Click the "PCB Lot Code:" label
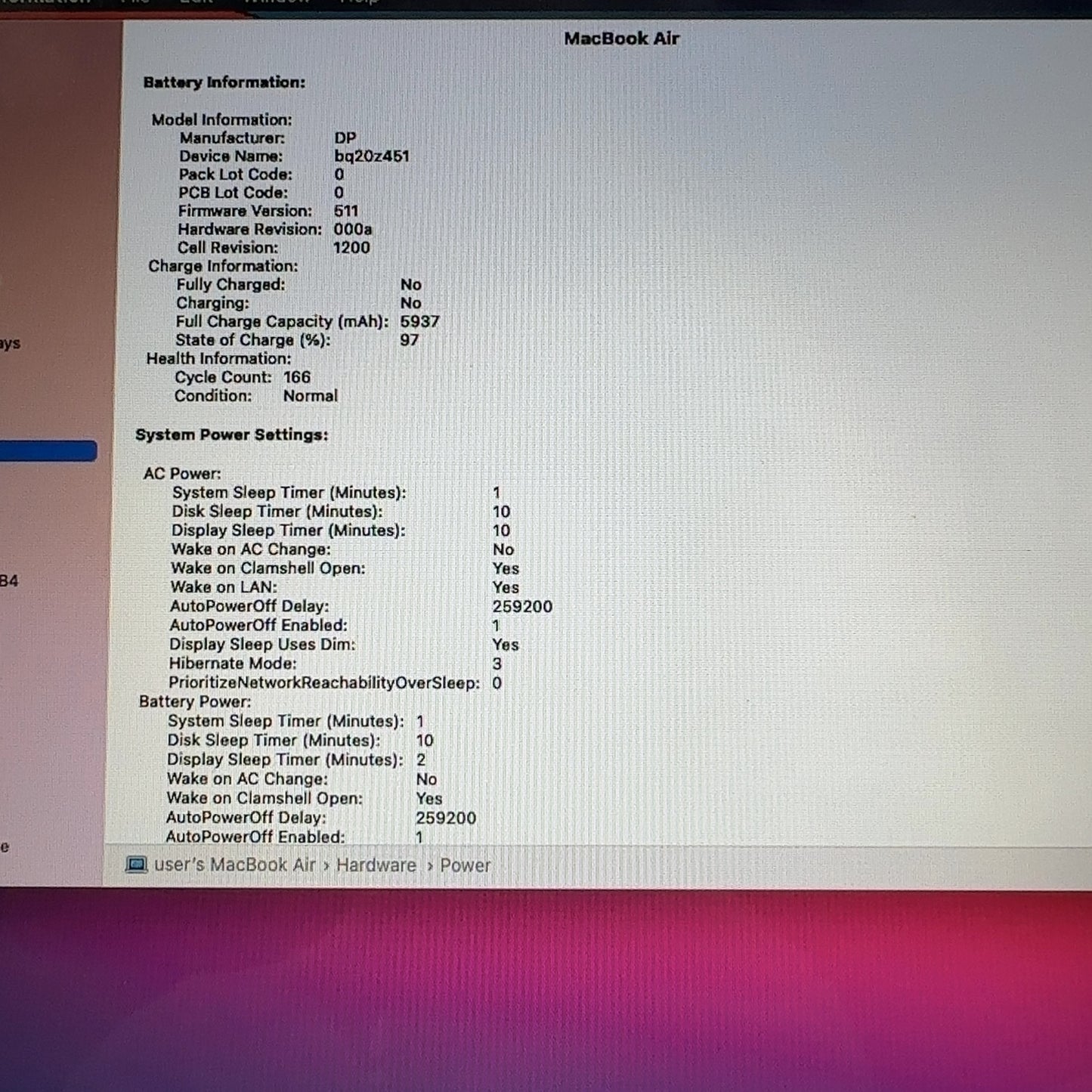1092x1092 pixels. tap(233, 193)
